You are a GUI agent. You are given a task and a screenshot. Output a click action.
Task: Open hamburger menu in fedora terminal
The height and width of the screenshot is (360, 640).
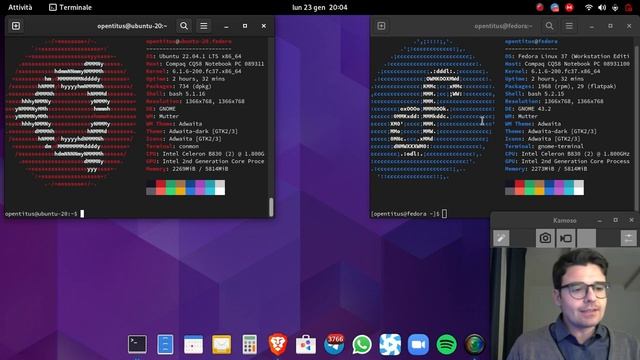569,26
